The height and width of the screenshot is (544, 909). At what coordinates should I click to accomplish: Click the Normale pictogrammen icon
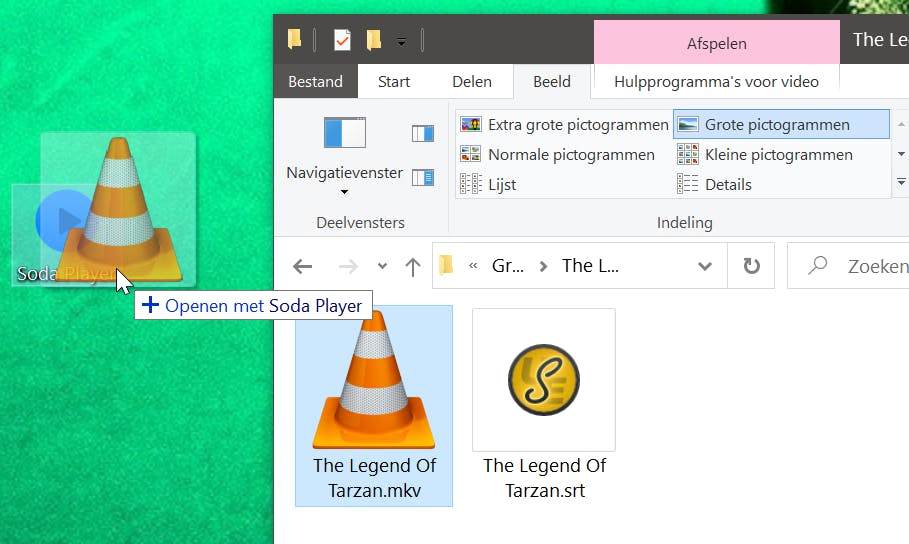471,154
